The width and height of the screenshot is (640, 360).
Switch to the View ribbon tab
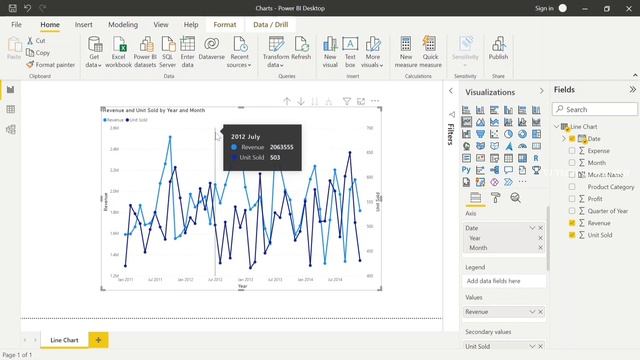[x=161, y=24]
